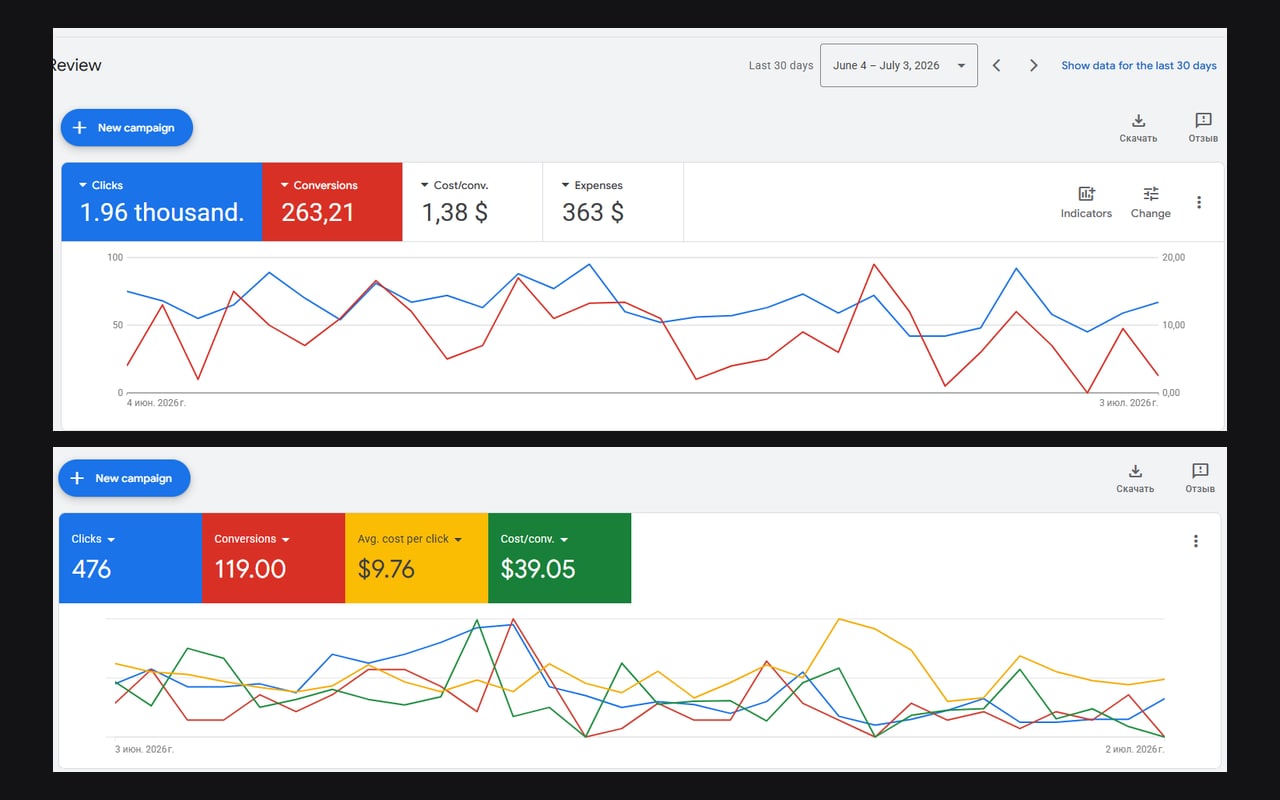
Task: Select the green Cost/conv. $39.05 tile
Action: 560,558
